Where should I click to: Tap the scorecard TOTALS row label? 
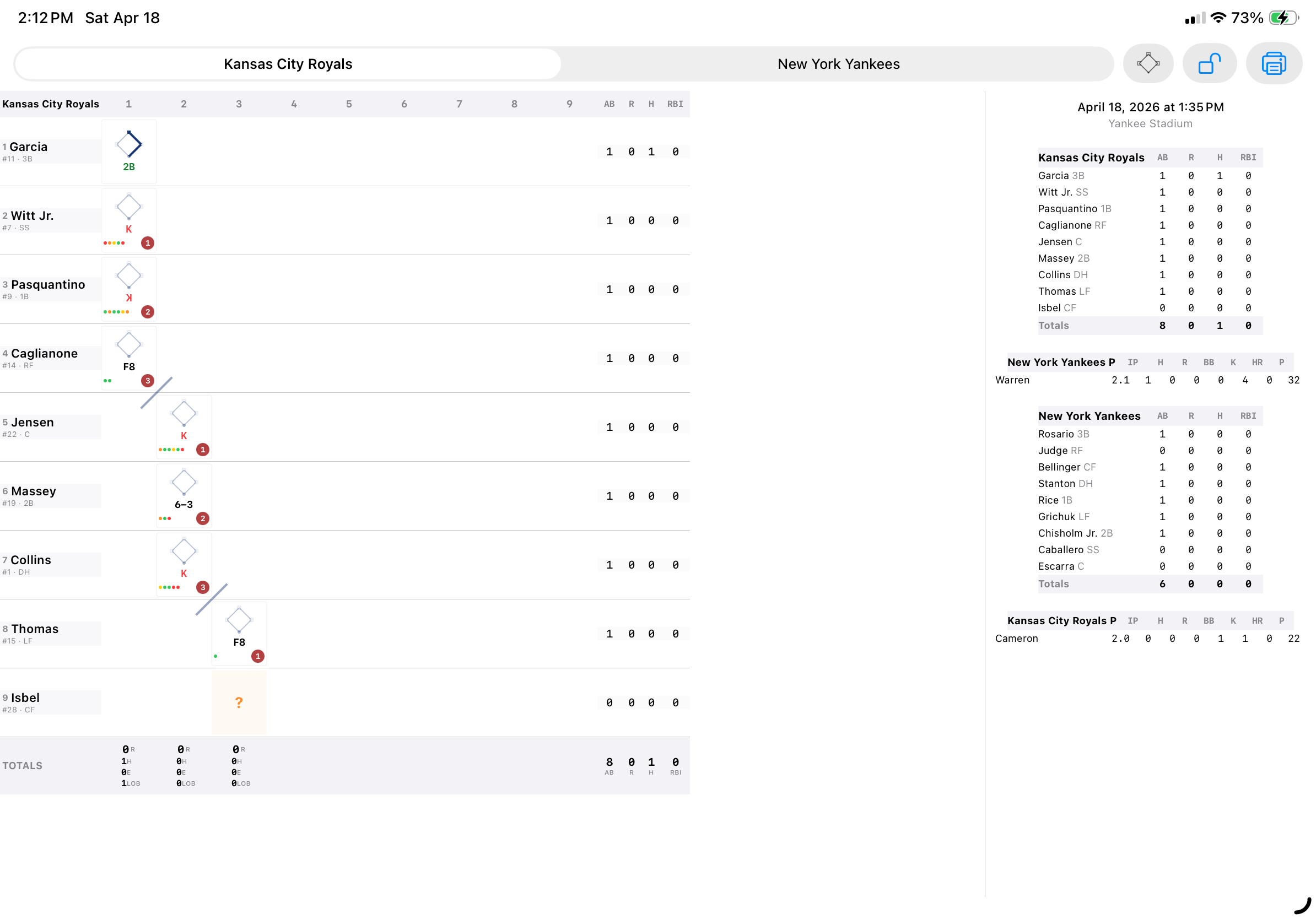(x=23, y=765)
